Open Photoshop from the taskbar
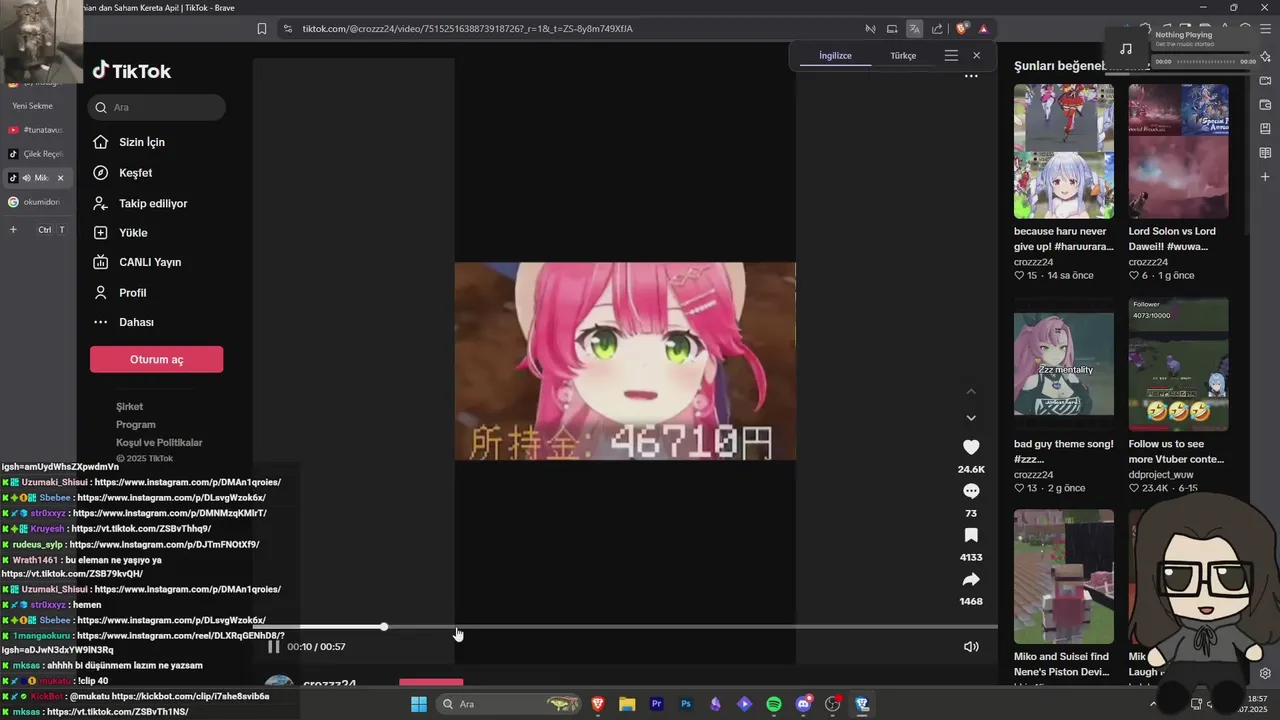 point(686,704)
